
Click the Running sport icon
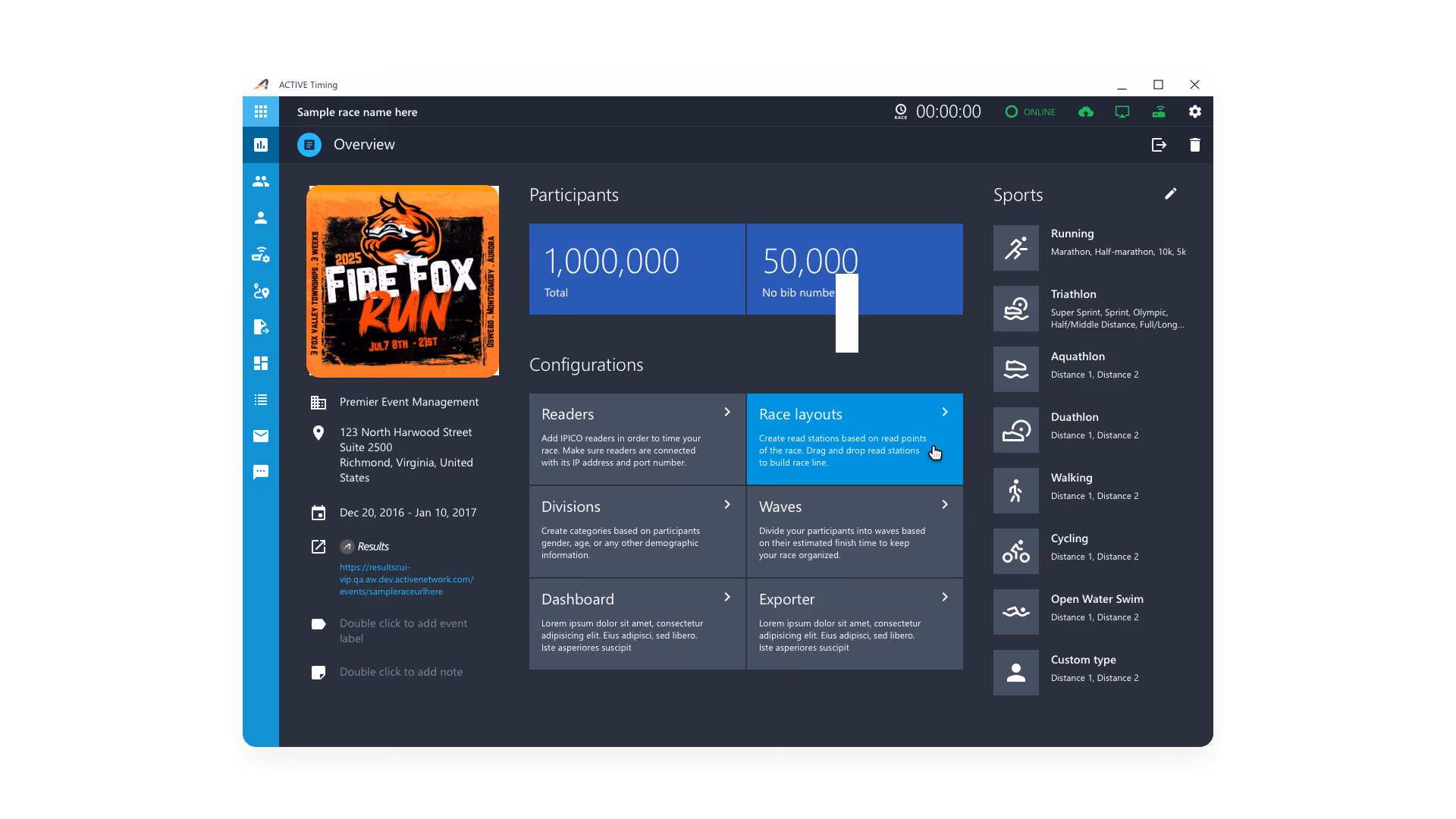1016,248
